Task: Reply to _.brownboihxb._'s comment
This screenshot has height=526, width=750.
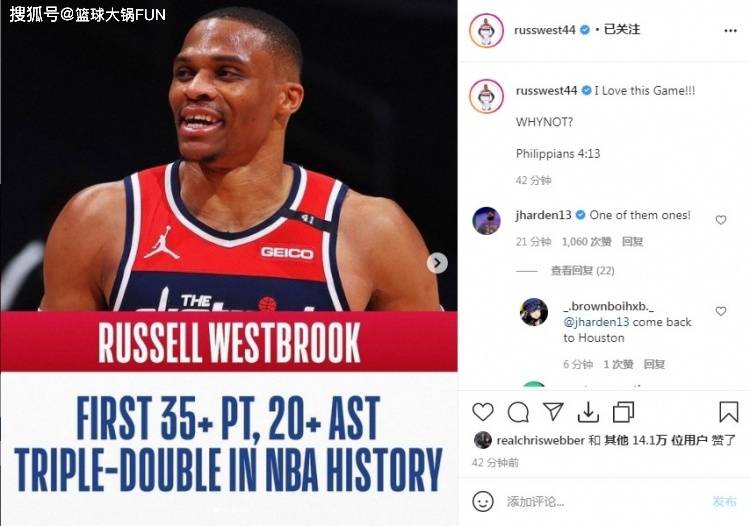Action: tap(654, 364)
